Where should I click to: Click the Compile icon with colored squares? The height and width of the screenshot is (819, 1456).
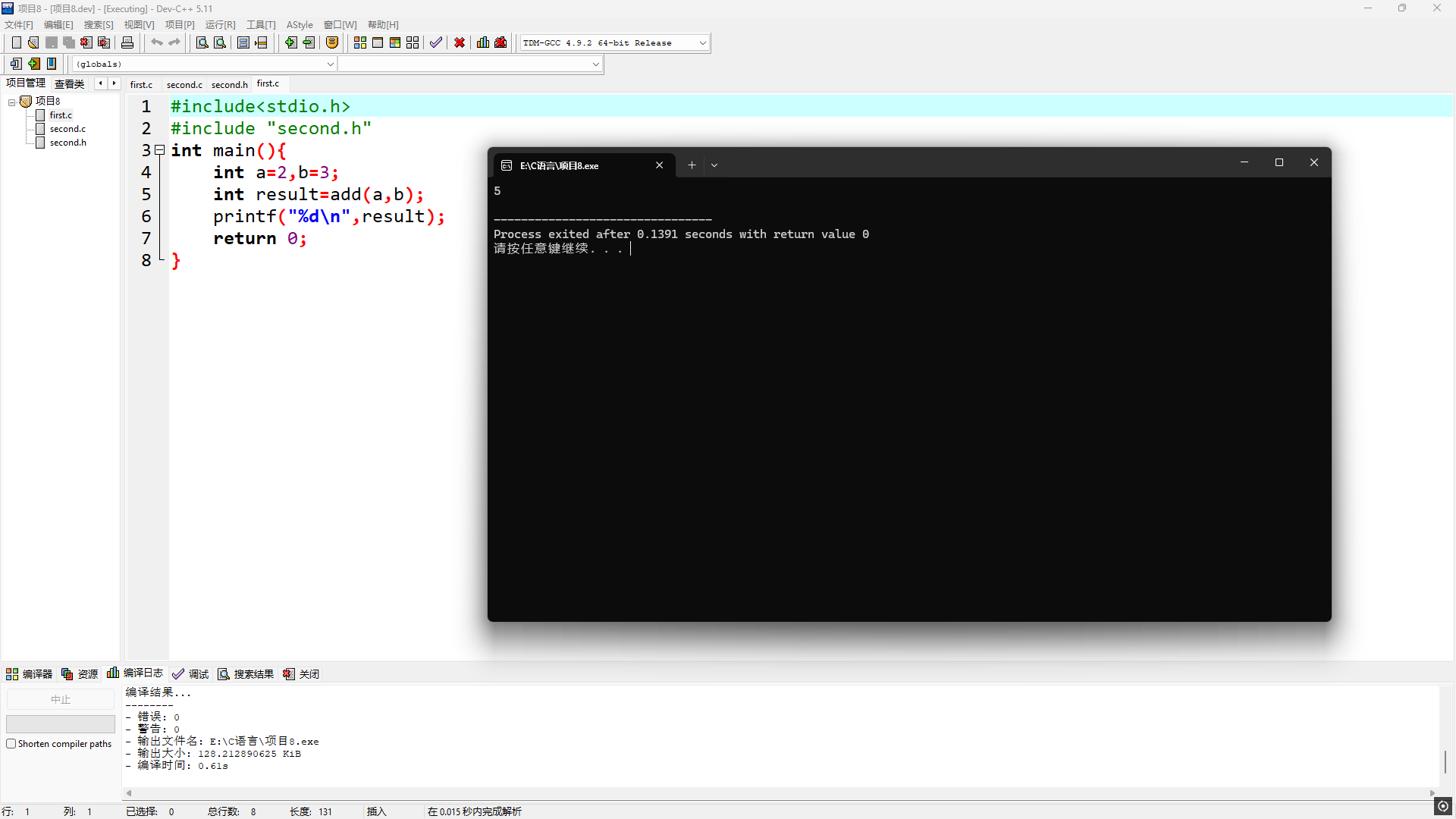pyautogui.click(x=360, y=43)
